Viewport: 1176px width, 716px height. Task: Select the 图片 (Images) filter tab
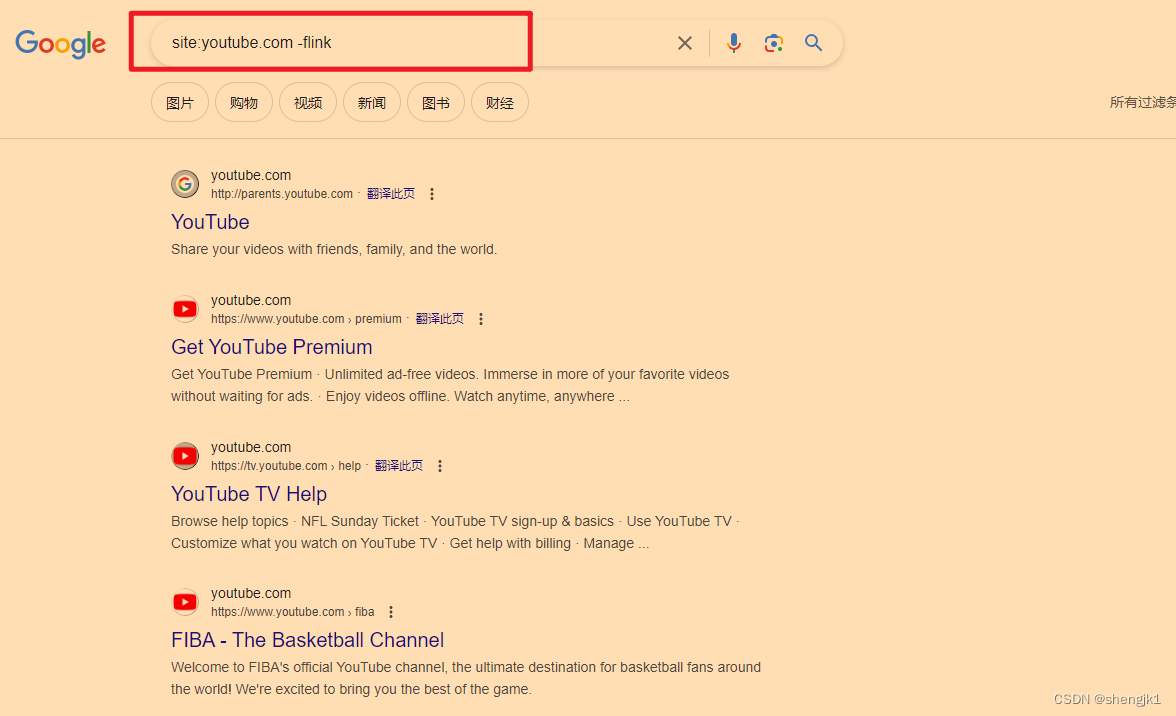(180, 103)
